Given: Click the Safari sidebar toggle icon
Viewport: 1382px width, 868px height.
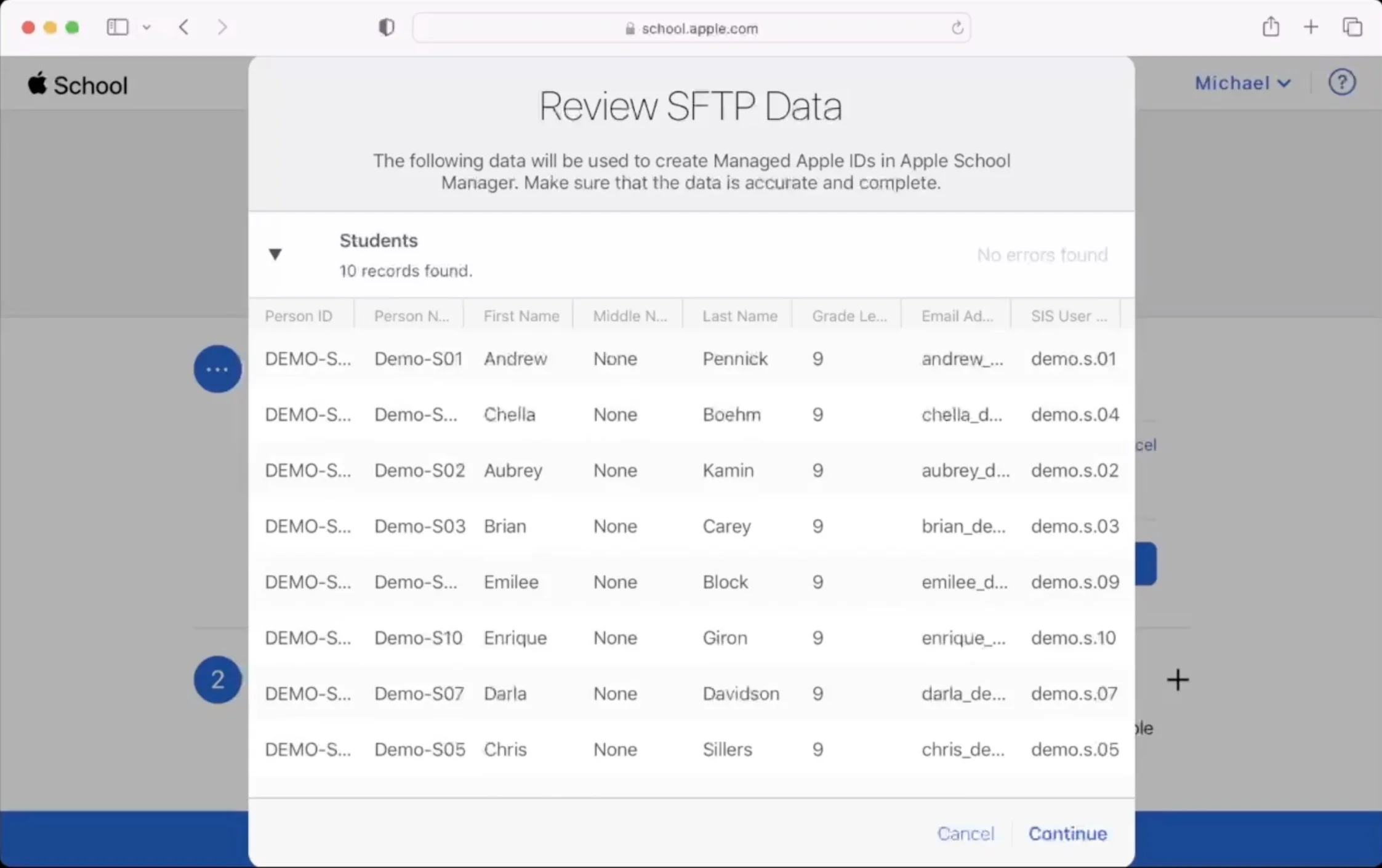Looking at the screenshot, I should pos(117,27).
